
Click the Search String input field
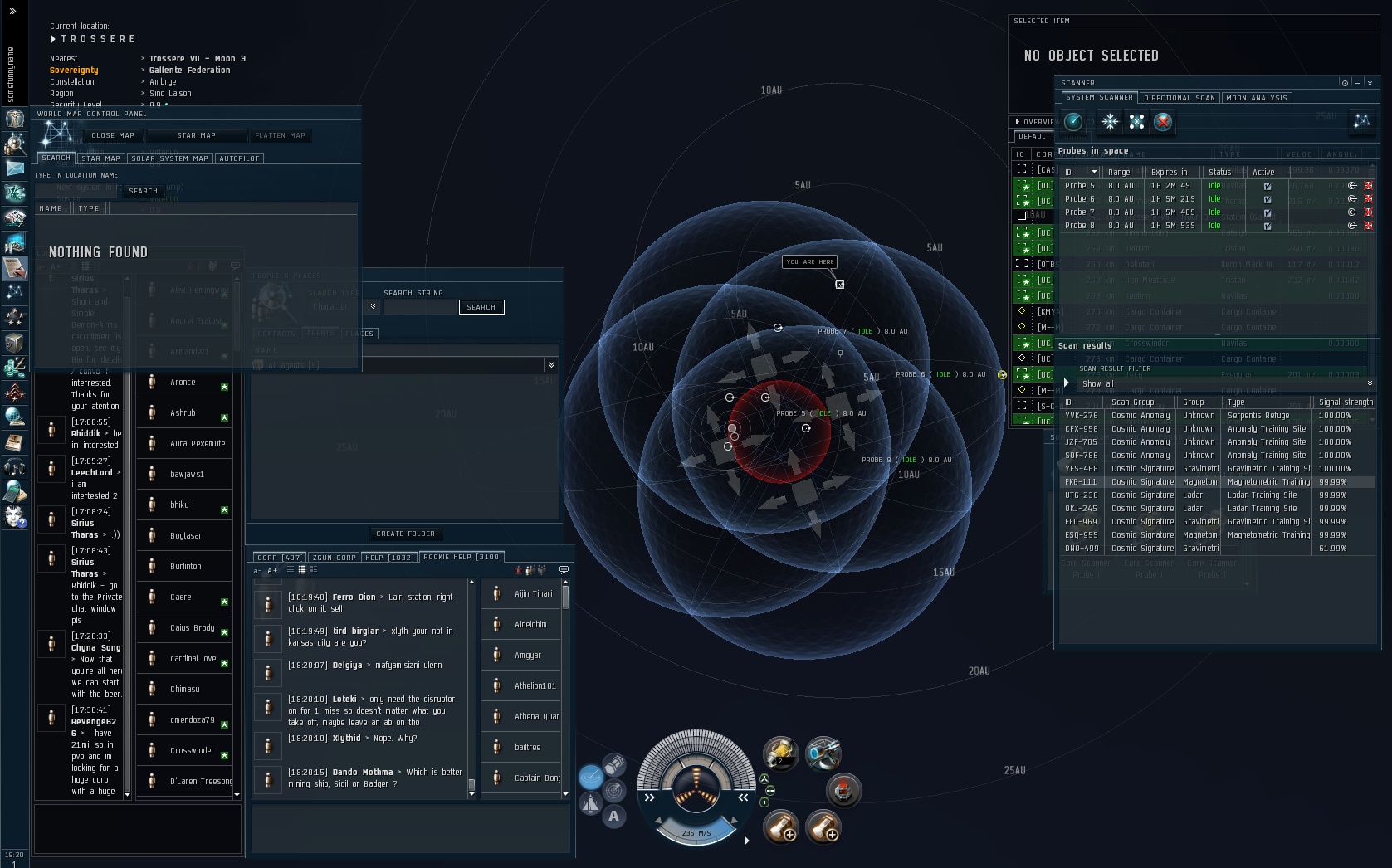pos(419,307)
